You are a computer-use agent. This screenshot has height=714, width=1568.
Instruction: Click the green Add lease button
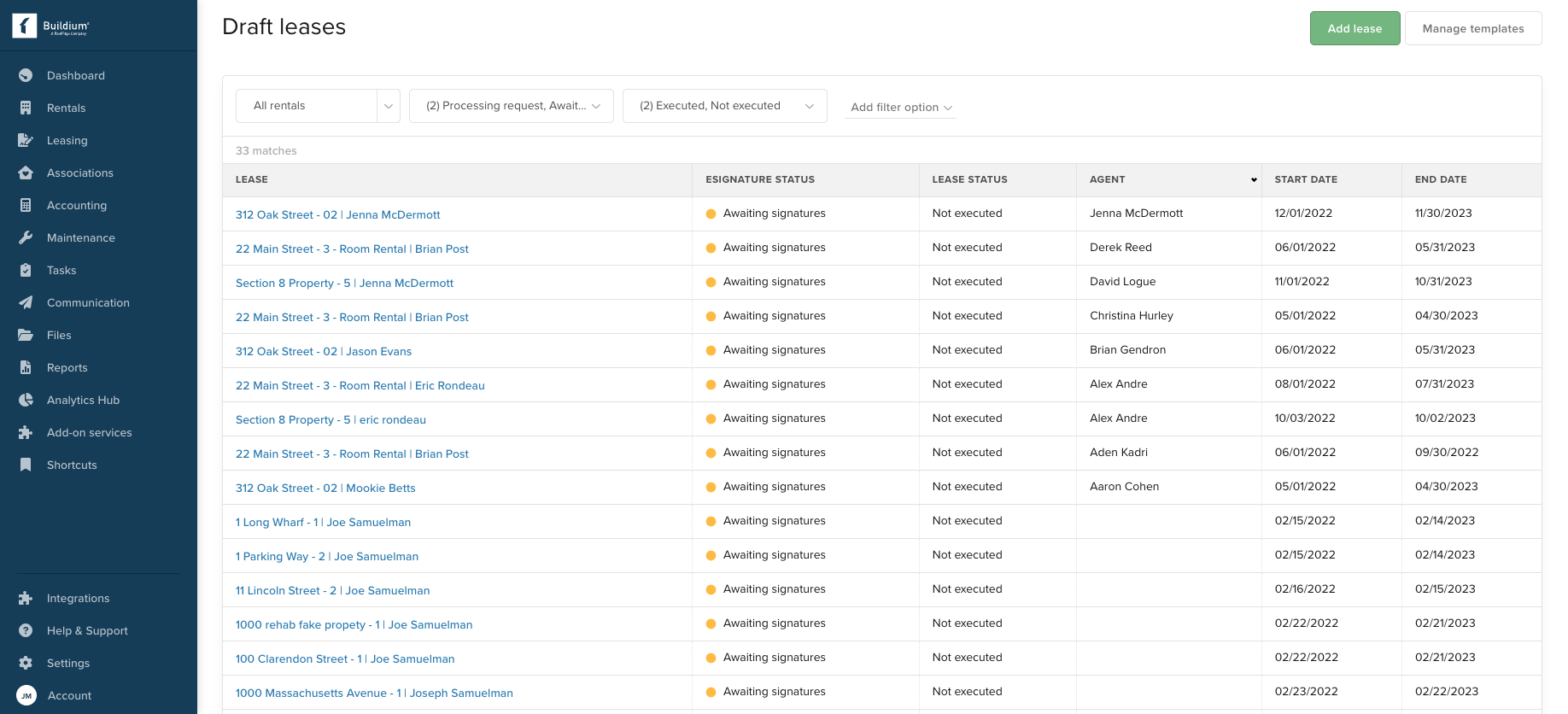(x=1354, y=28)
